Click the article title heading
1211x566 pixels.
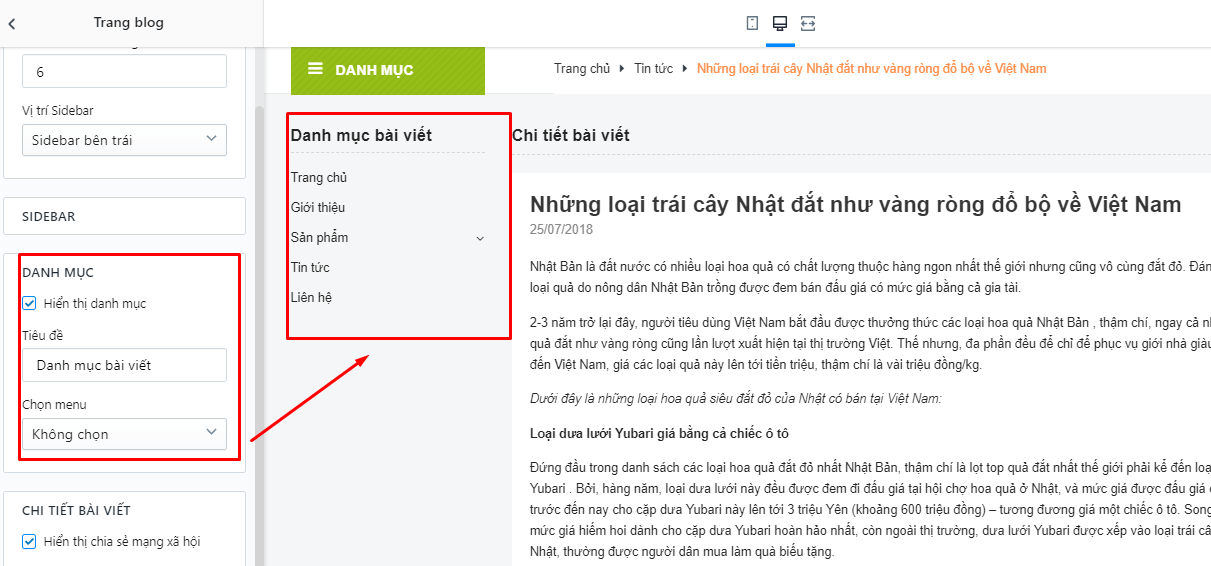(x=856, y=205)
